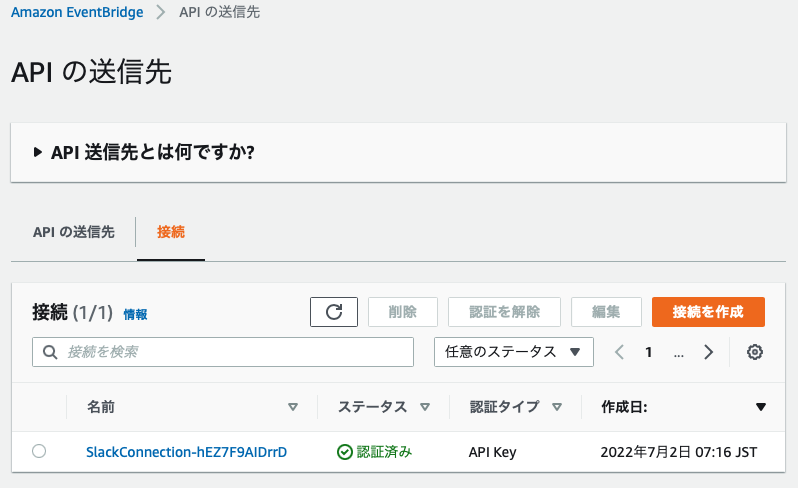Viewport: 798px width, 488px height.
Task: Open the 情報 info link
Action: (135, 314)
